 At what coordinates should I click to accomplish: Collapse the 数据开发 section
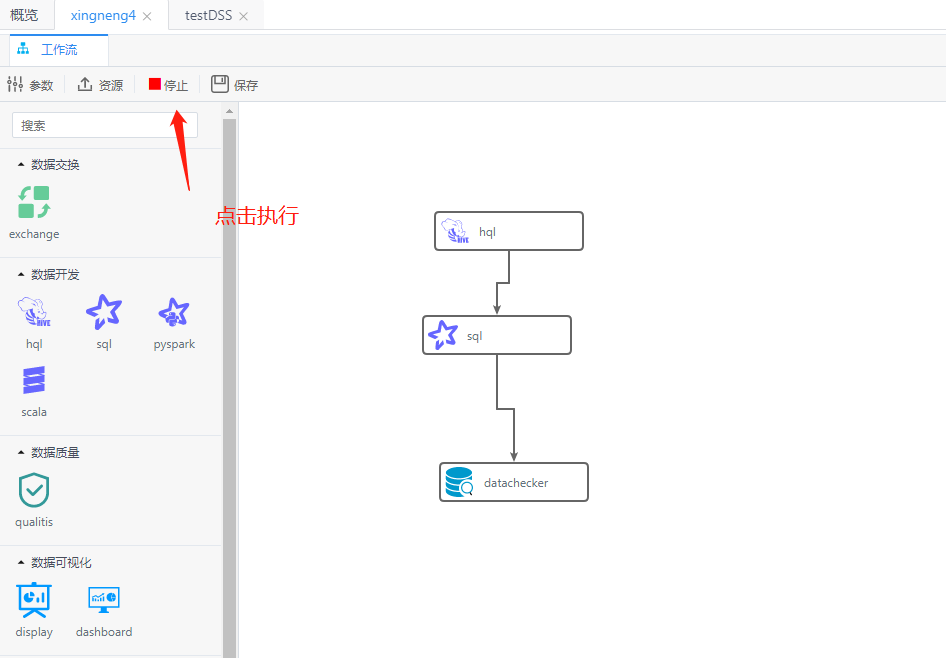(47, 274)
